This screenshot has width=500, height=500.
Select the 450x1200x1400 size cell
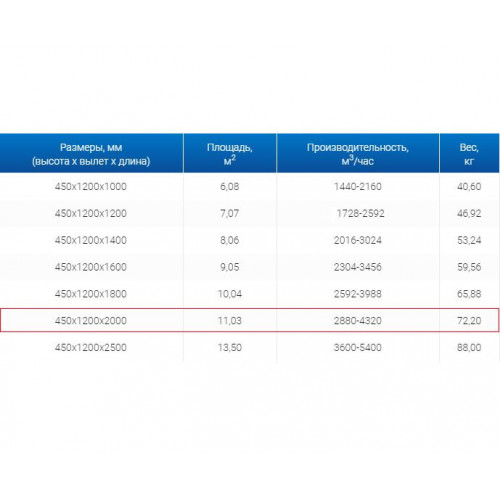(91, 240)
